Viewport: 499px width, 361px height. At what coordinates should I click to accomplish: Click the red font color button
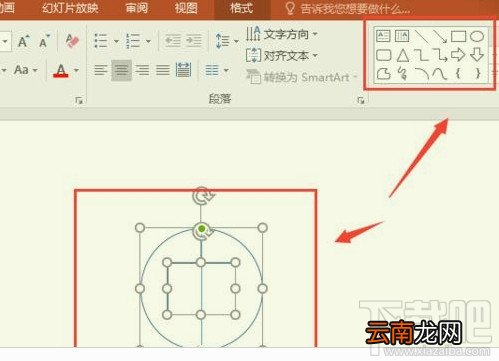pos(61,70)
